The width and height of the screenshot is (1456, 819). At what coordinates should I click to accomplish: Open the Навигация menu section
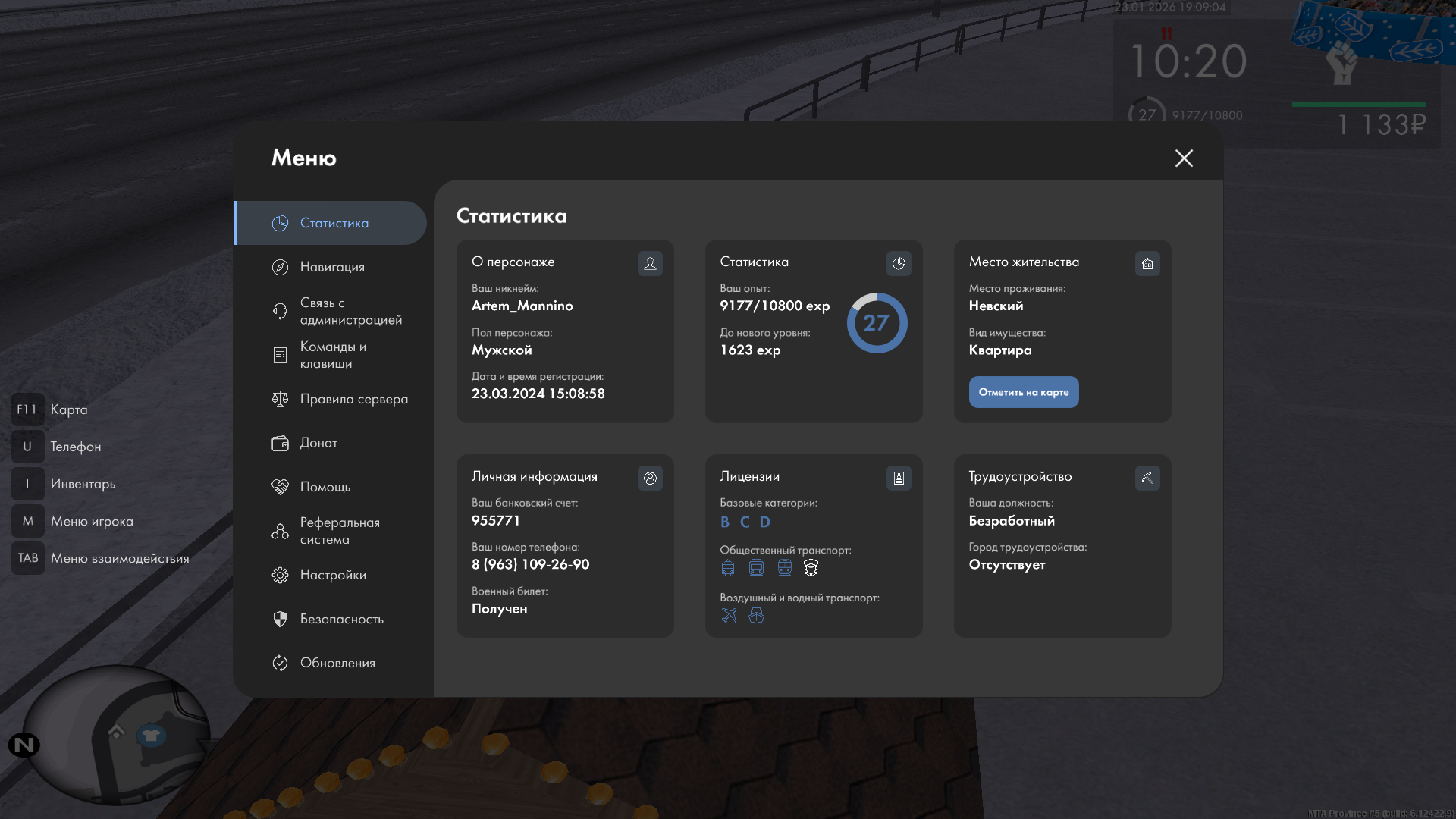click(332, 267)
